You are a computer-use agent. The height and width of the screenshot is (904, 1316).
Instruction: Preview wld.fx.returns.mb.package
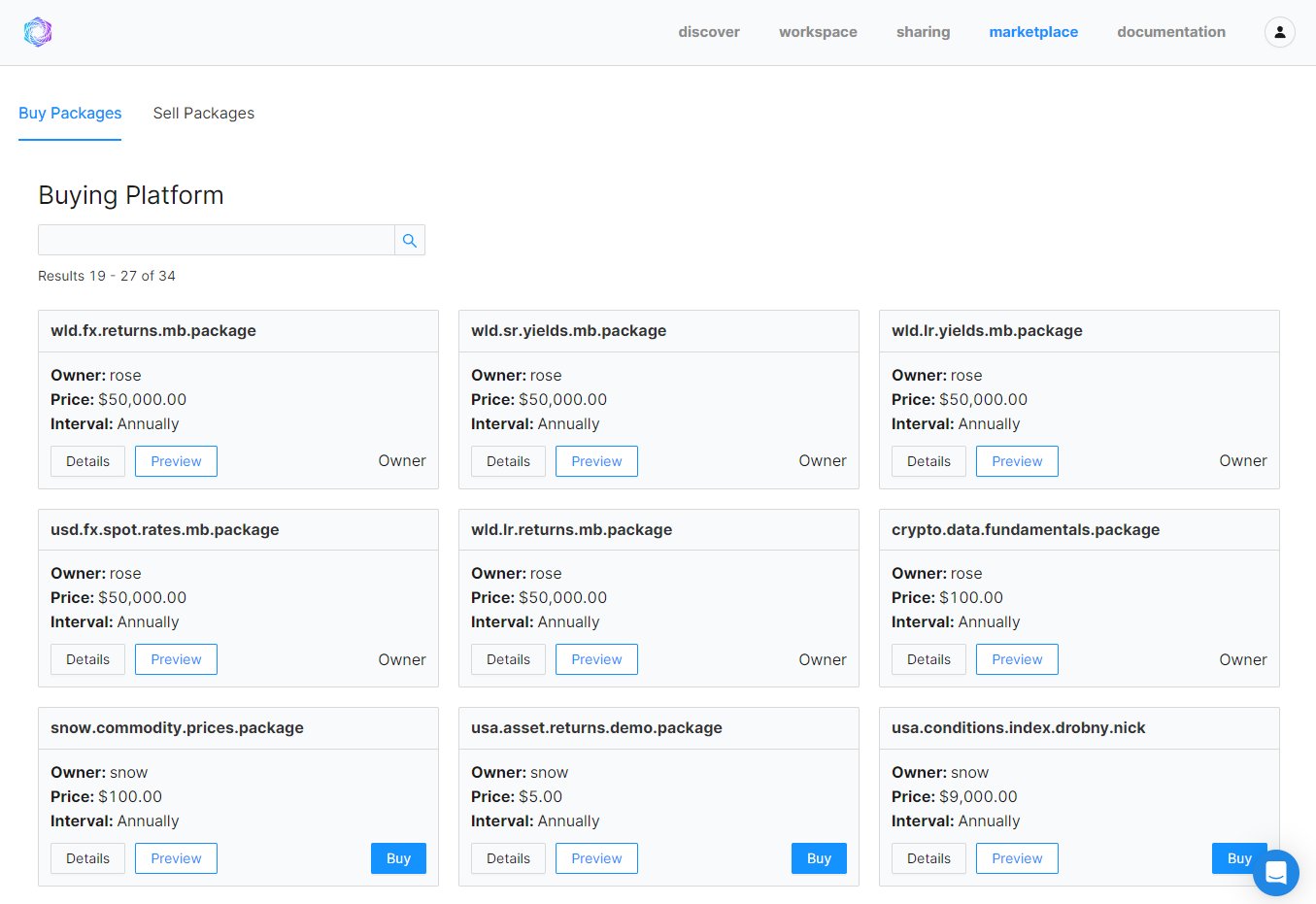coord(176,461)
